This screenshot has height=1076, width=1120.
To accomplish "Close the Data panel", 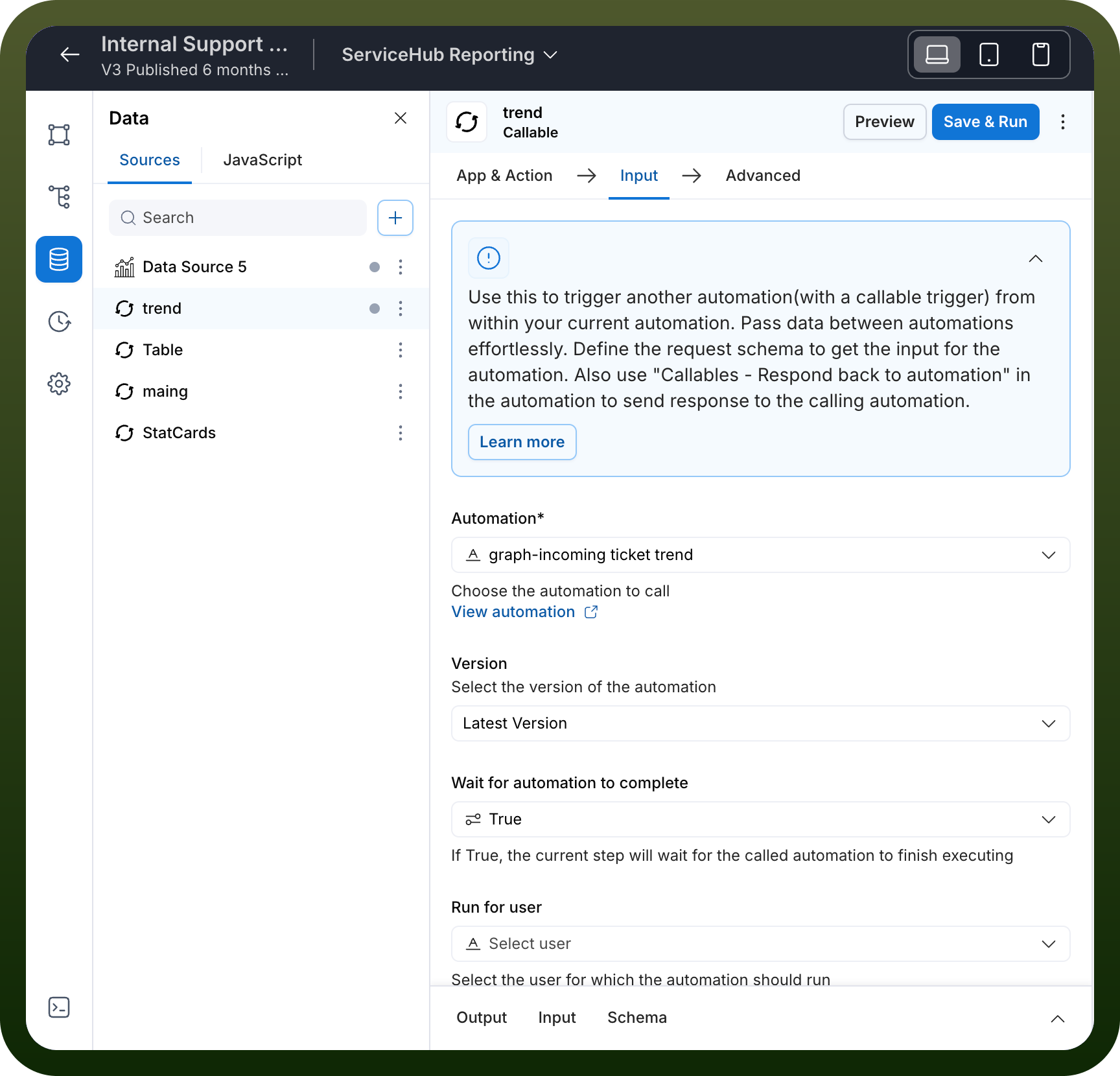I will click(401, 118).
